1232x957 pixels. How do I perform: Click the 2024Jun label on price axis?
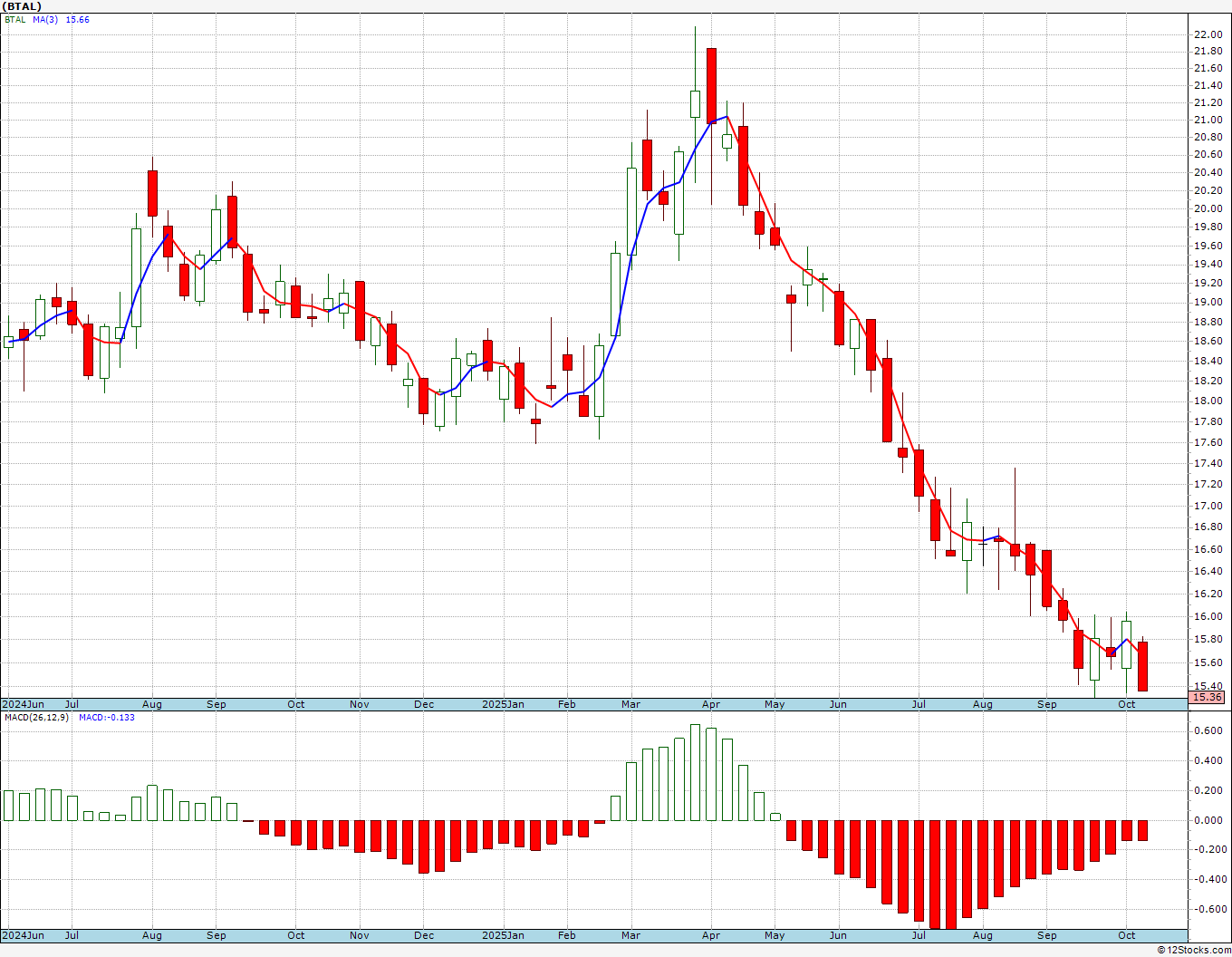coord(23,704)
